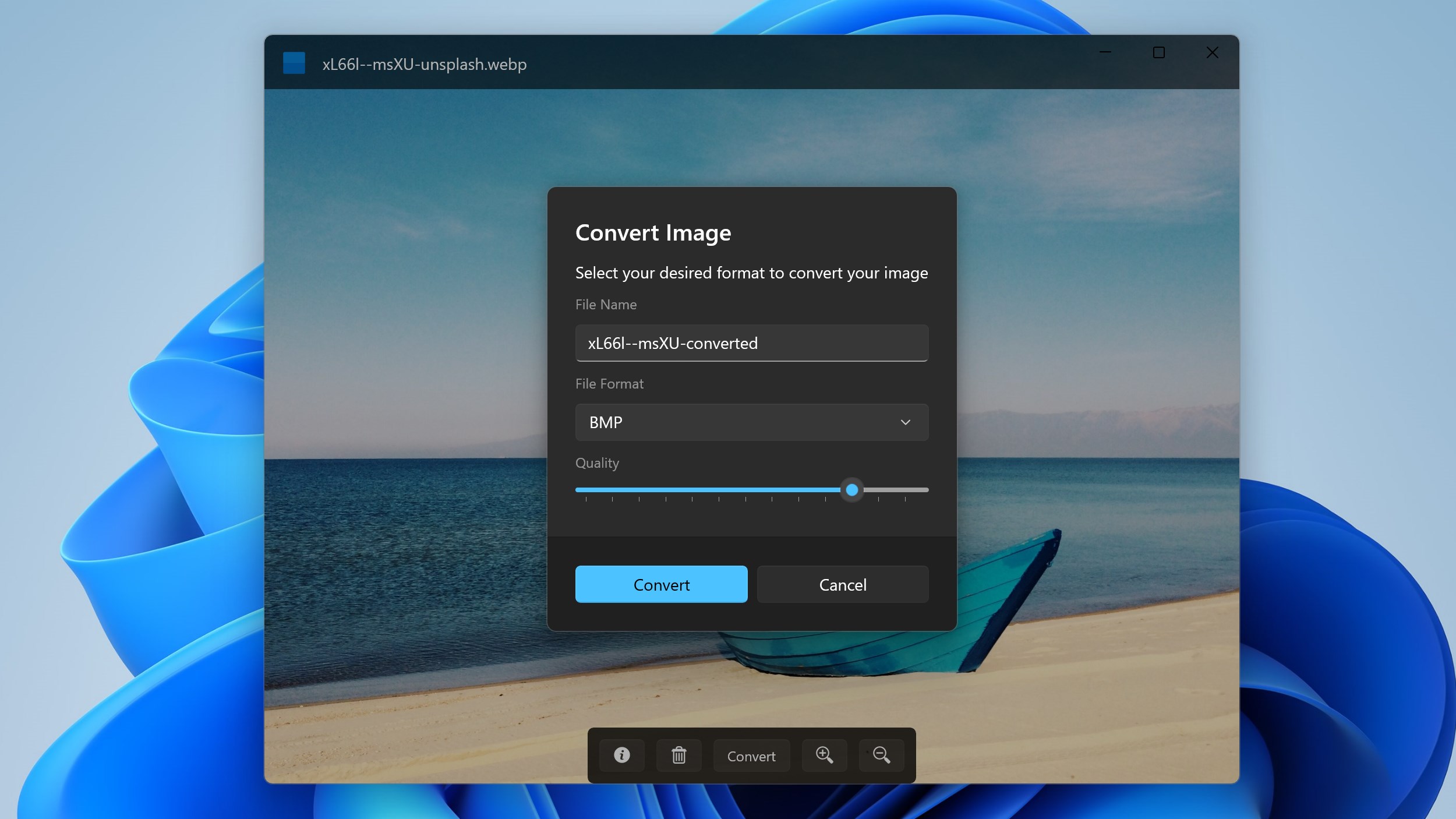This screenshot has height=819, width=1456.
Task: Zoom out with the magnifier minus icon
Action: tap(881, 756)
